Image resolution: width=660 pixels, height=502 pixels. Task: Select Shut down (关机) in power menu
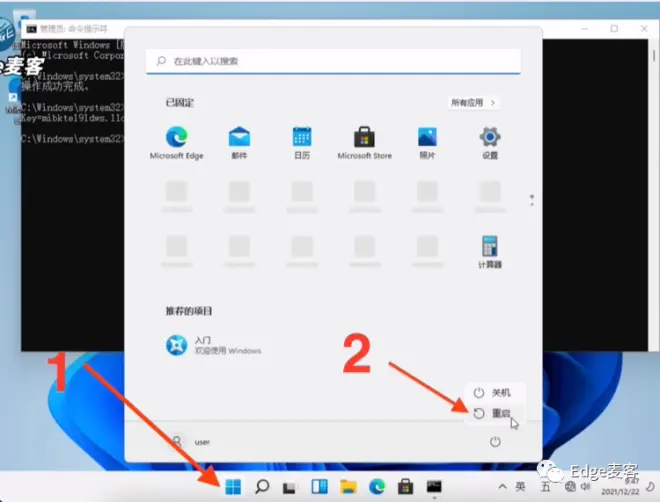click(493, 393)
